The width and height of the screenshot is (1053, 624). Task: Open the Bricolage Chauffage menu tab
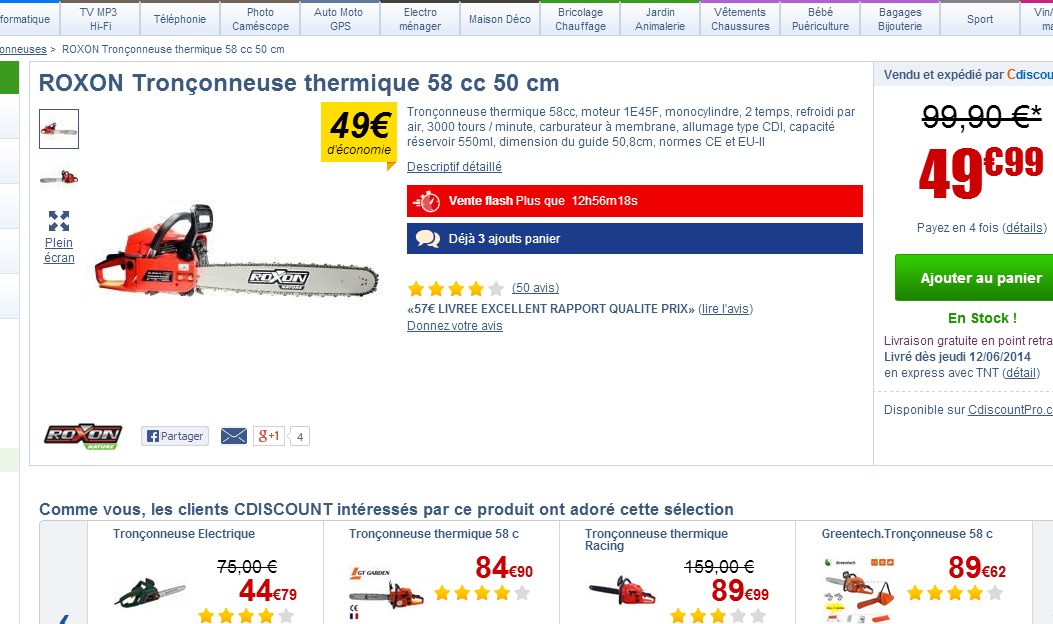coord(580,19)
